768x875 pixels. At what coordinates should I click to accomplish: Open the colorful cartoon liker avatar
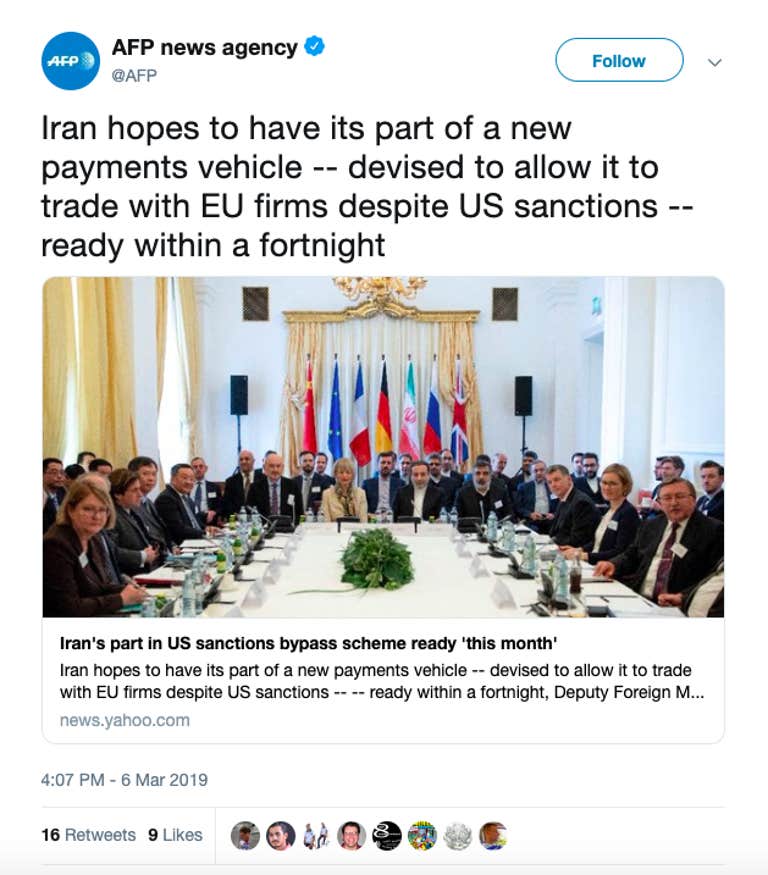point(422,835)
